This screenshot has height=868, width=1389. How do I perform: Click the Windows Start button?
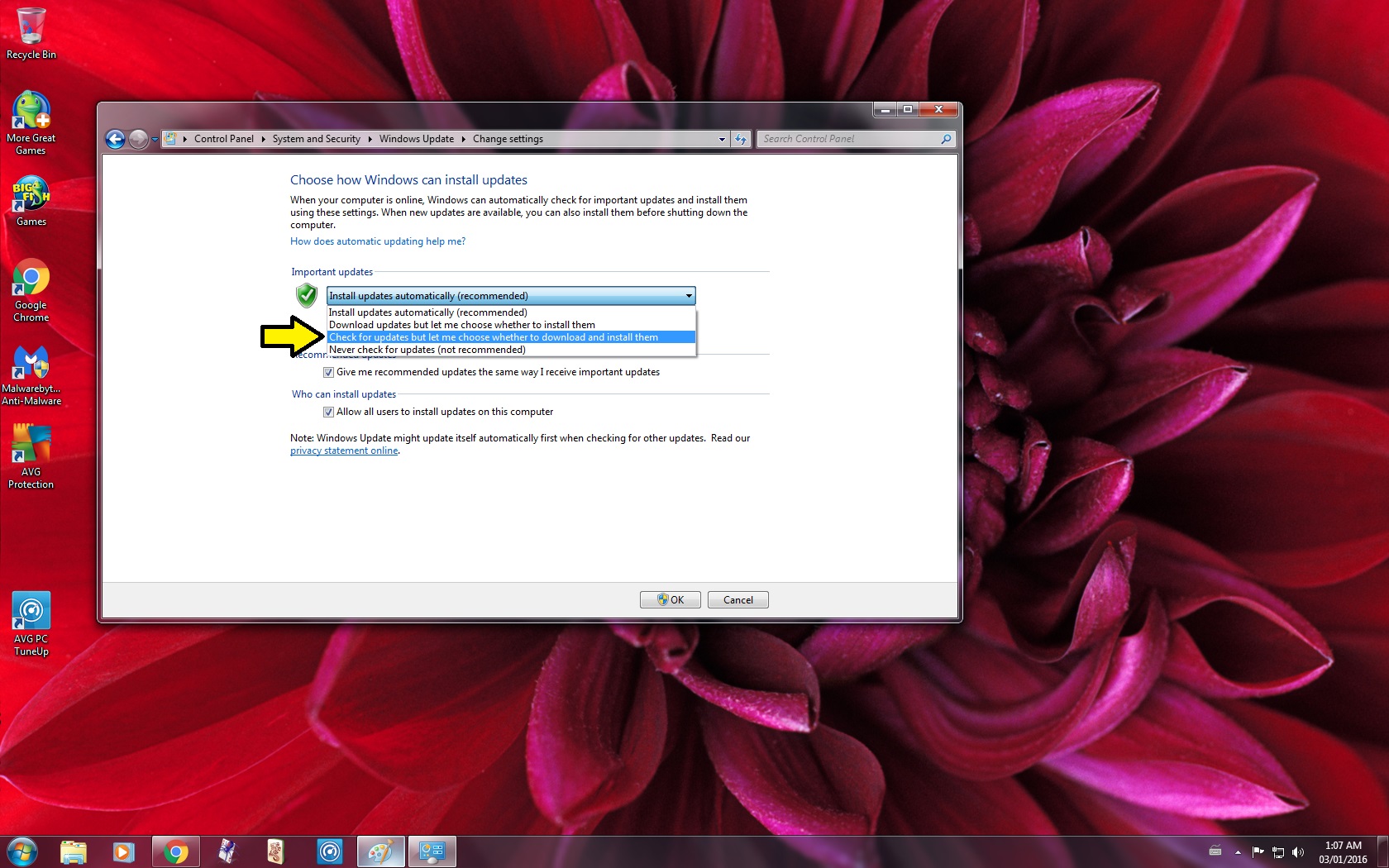(22, 851)
